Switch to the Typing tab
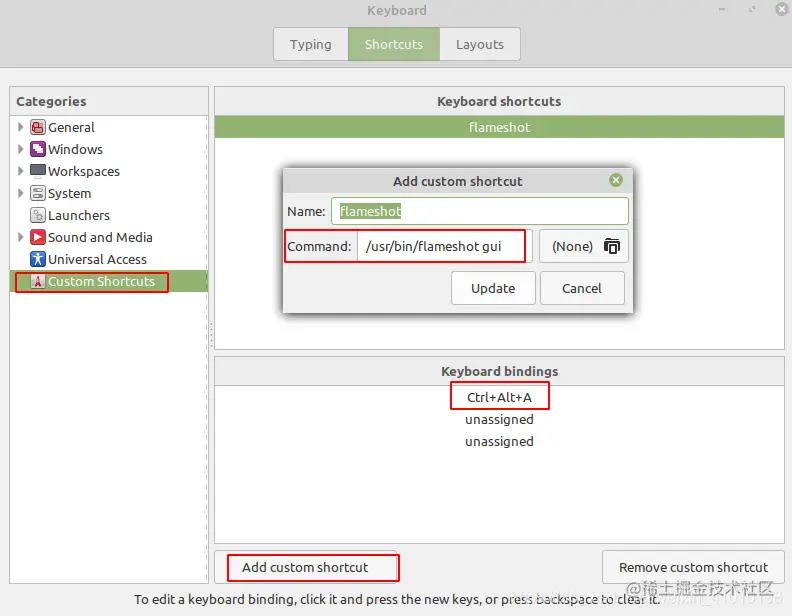The height and width of the screenshot is (616, 792). click(x=311, y=44)
